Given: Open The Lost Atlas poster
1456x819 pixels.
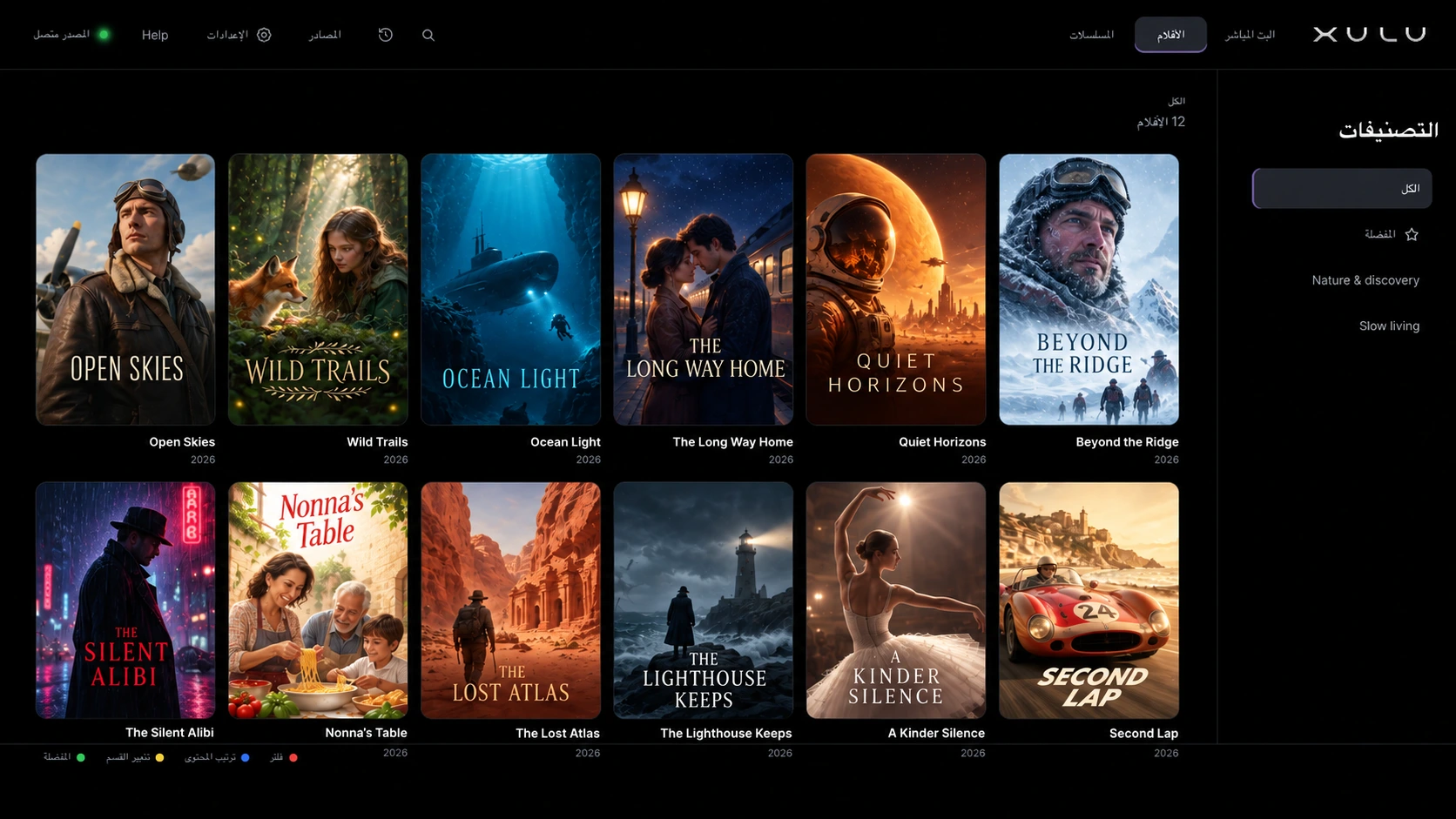Looking at the screenshot, I should pos(510,601).
